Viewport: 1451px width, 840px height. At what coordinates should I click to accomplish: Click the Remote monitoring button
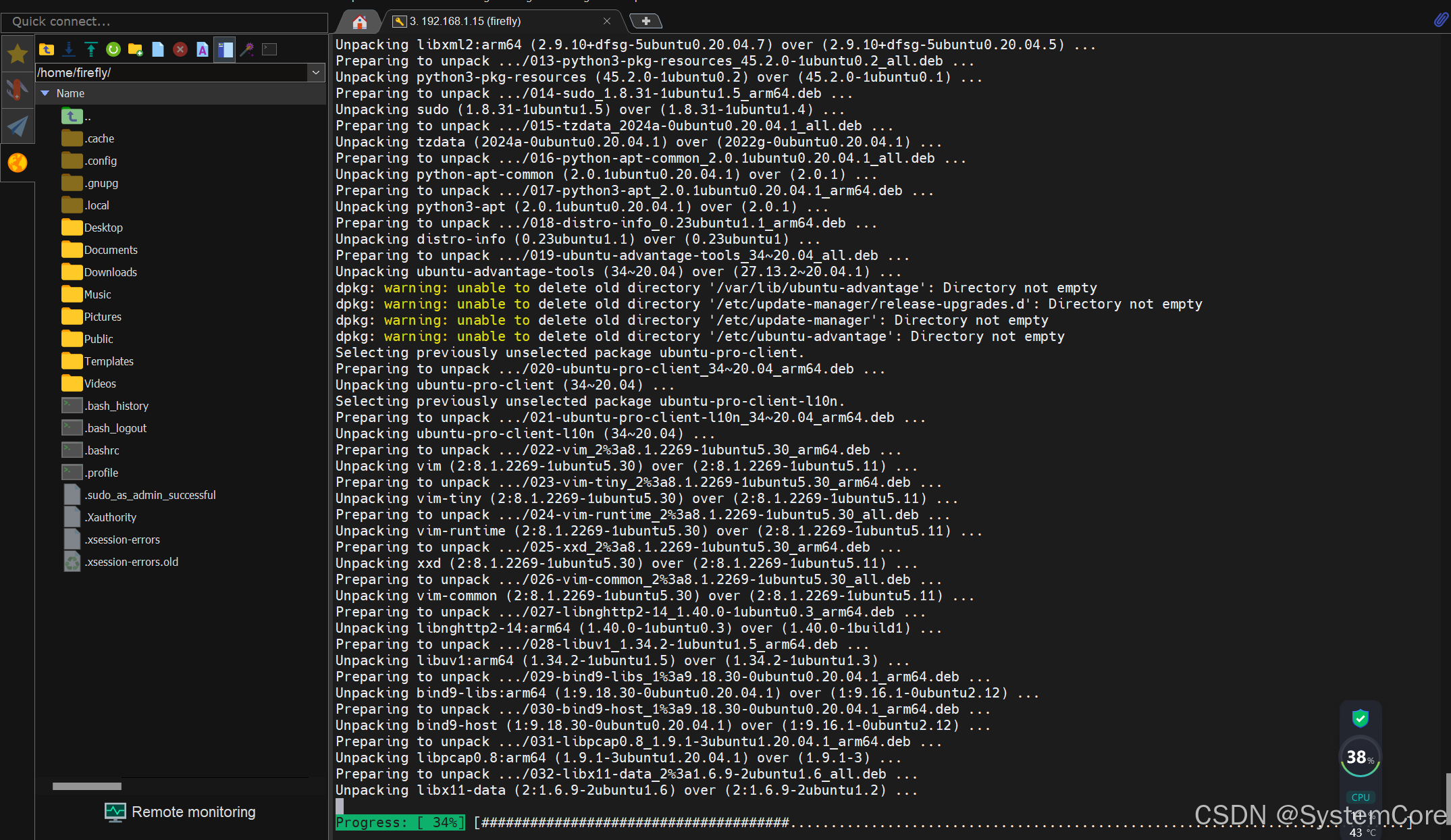pos(180,812)
